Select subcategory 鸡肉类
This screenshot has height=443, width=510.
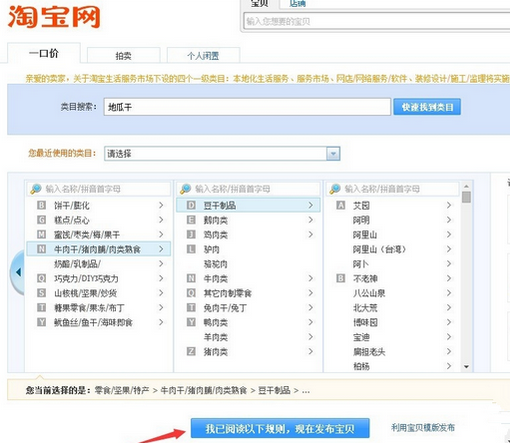[x=248, y=235]
